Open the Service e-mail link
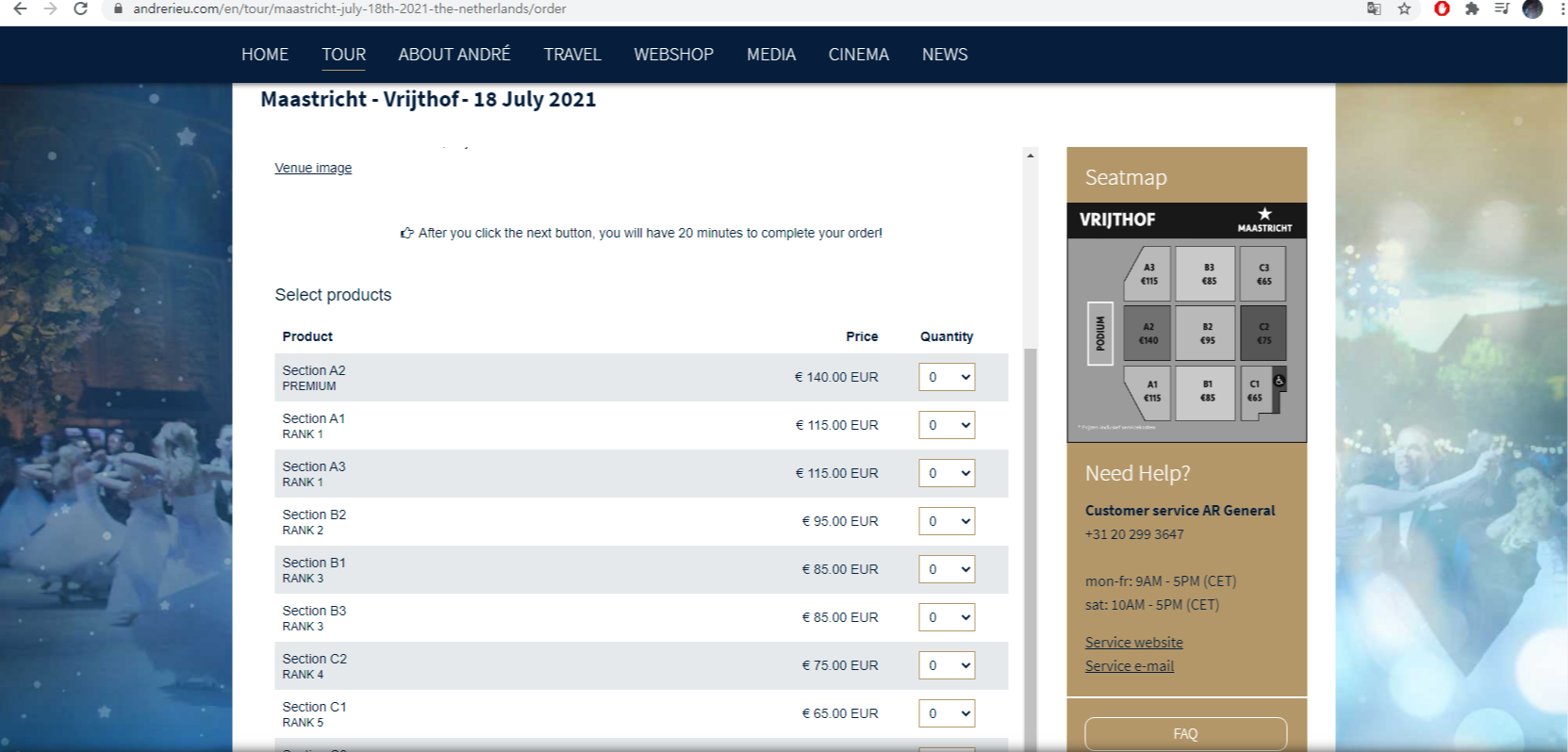The width and height of the screenshot is (1568, 752). [1130, 666]
